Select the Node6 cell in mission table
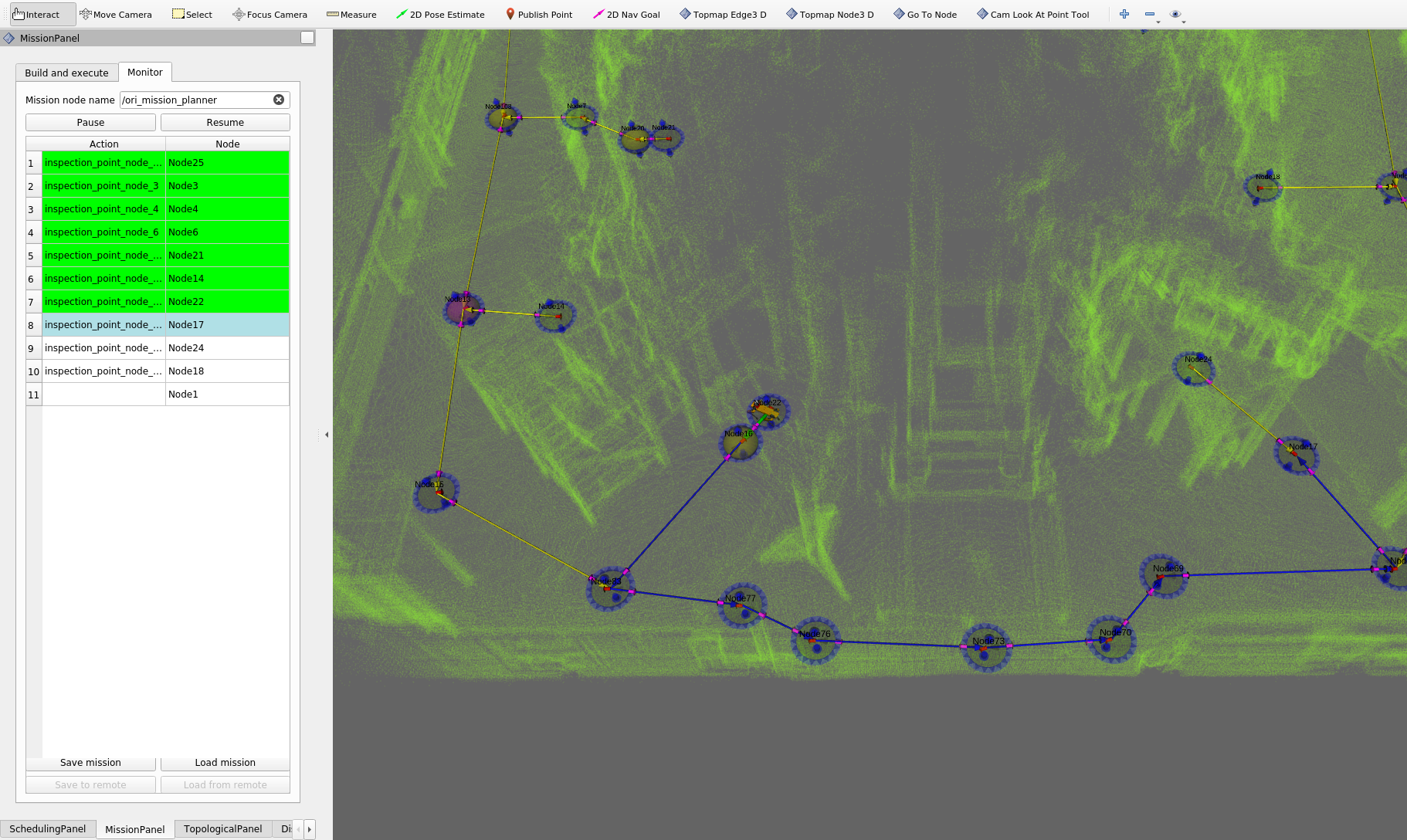This screenshot has width=1407, height=840. (228, 232)
